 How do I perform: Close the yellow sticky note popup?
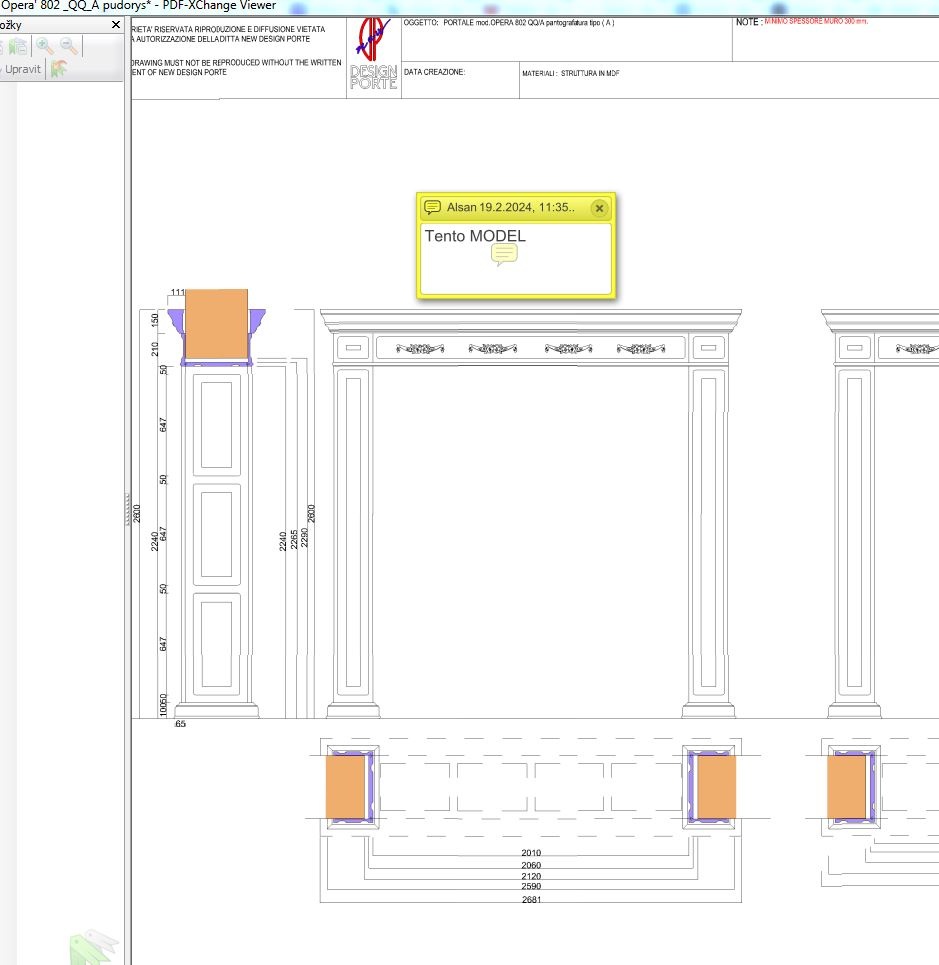(599, 208)
